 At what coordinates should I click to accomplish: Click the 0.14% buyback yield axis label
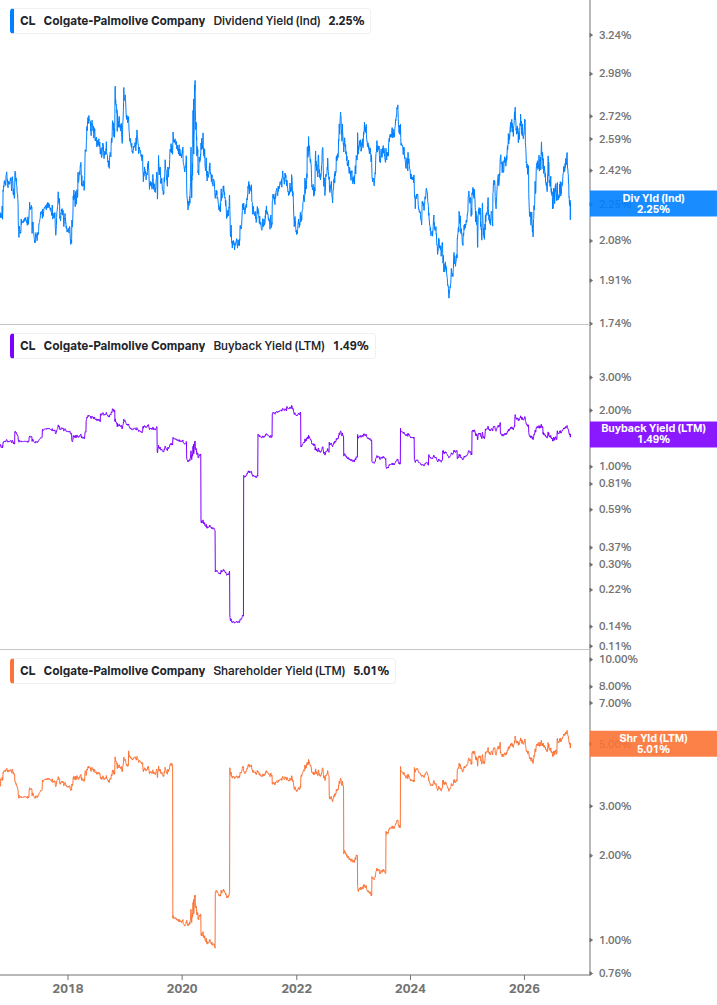pyautogui.click(x=615, y=626)
